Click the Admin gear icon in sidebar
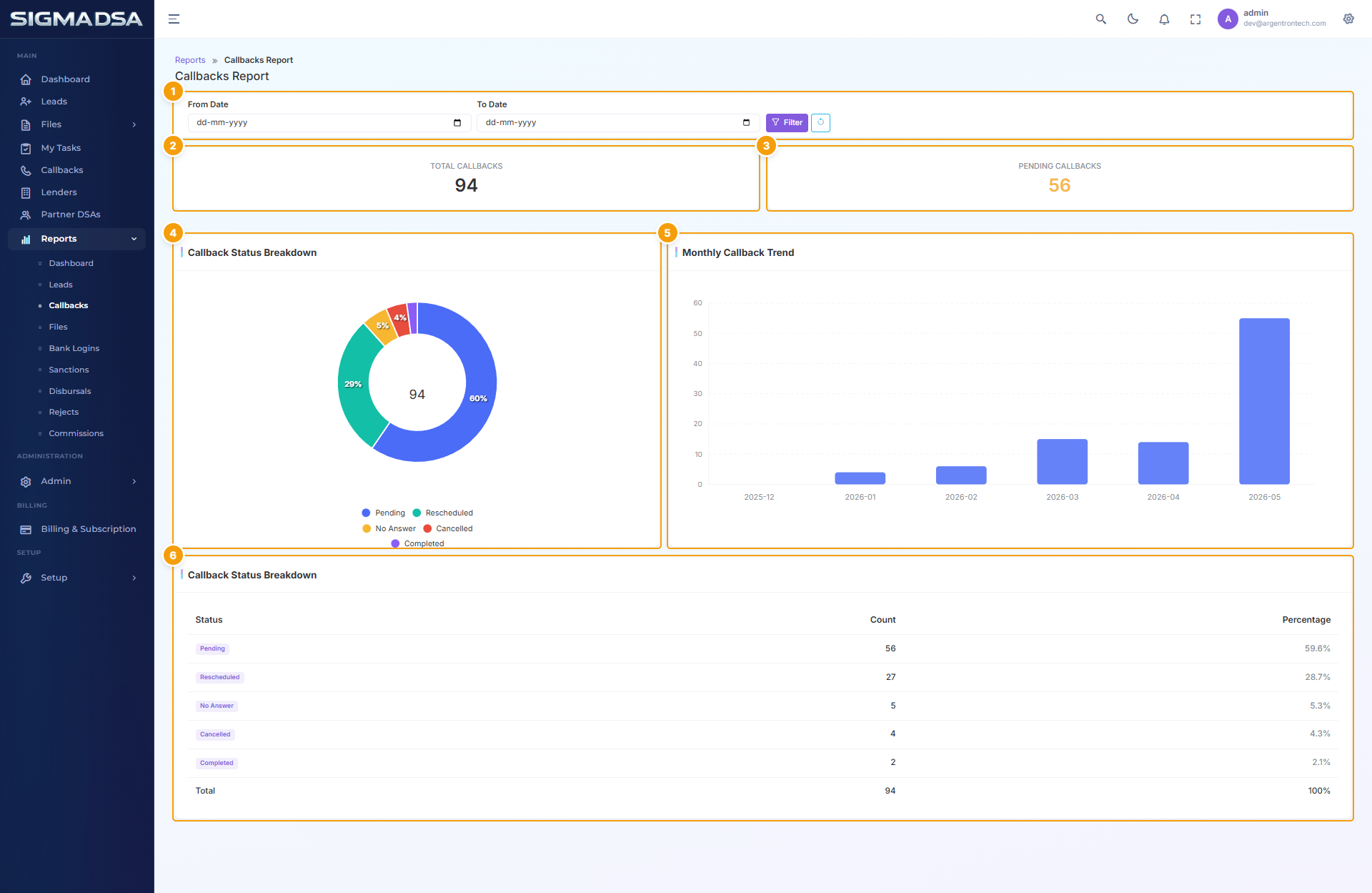This screenshot has width=1372, height=893. (26, 482)
